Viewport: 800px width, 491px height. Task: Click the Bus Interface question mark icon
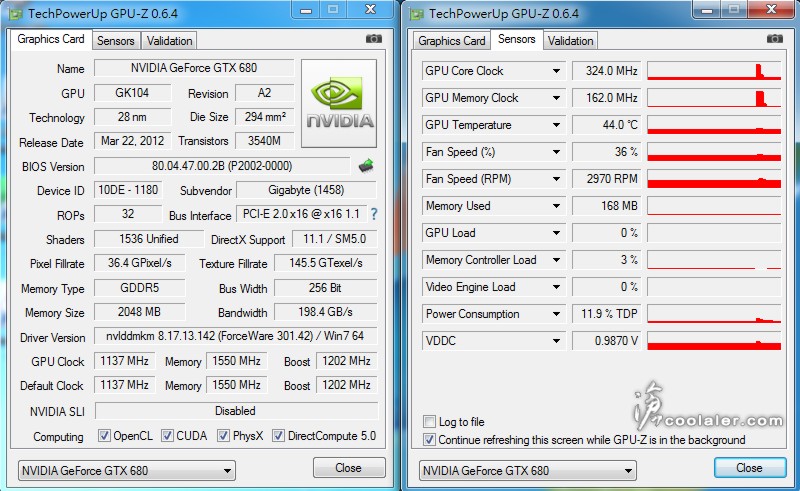tap(374, 214)
